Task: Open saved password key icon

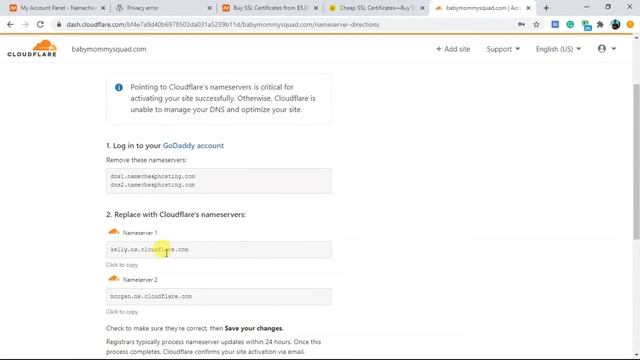Action: pos(521,24)
